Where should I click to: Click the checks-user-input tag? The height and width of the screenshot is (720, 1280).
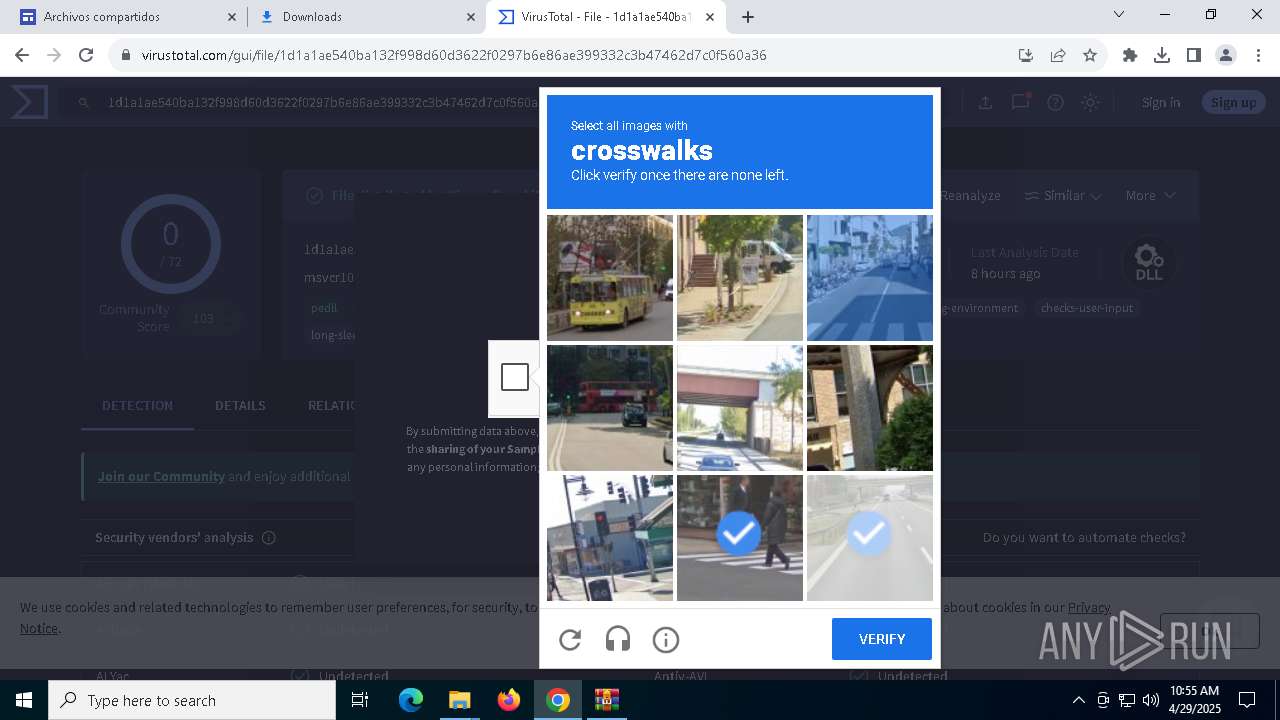coord(1087,308)
